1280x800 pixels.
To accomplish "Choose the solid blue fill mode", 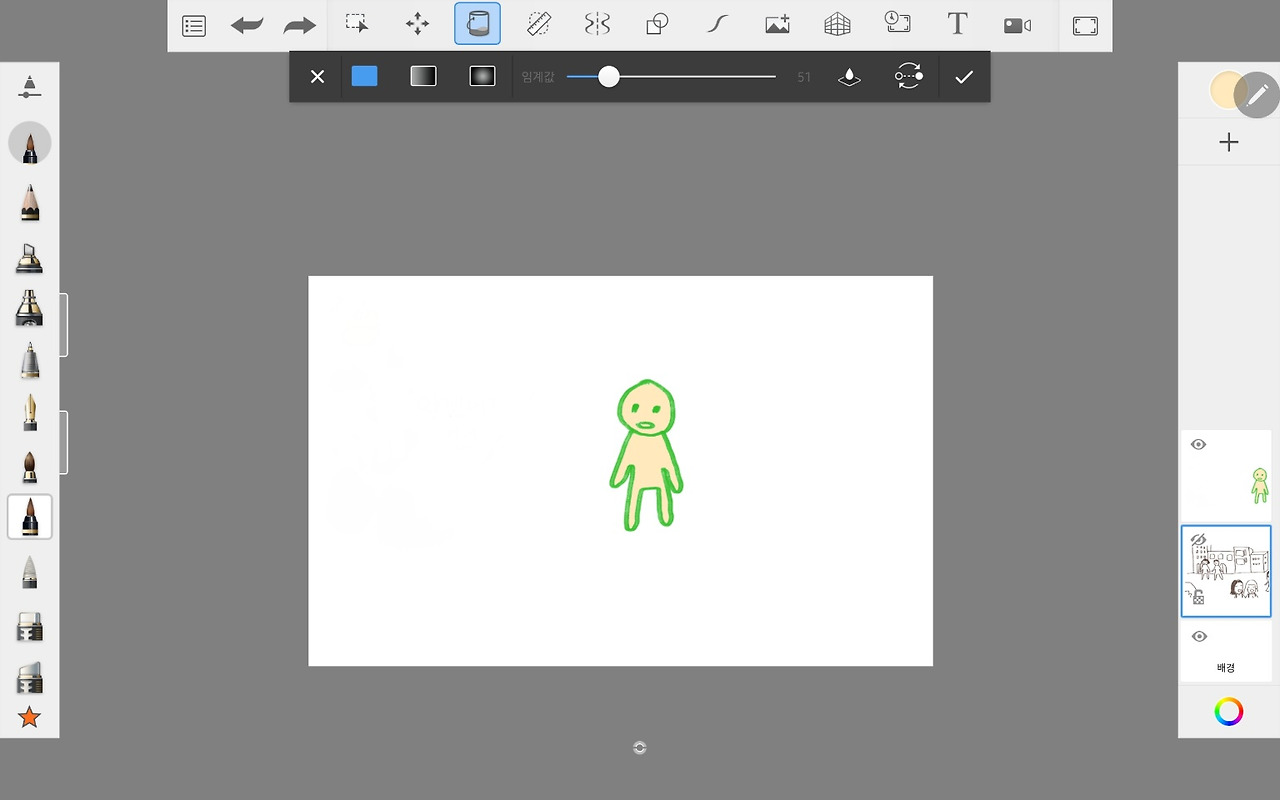I will [x=365, y=76].
